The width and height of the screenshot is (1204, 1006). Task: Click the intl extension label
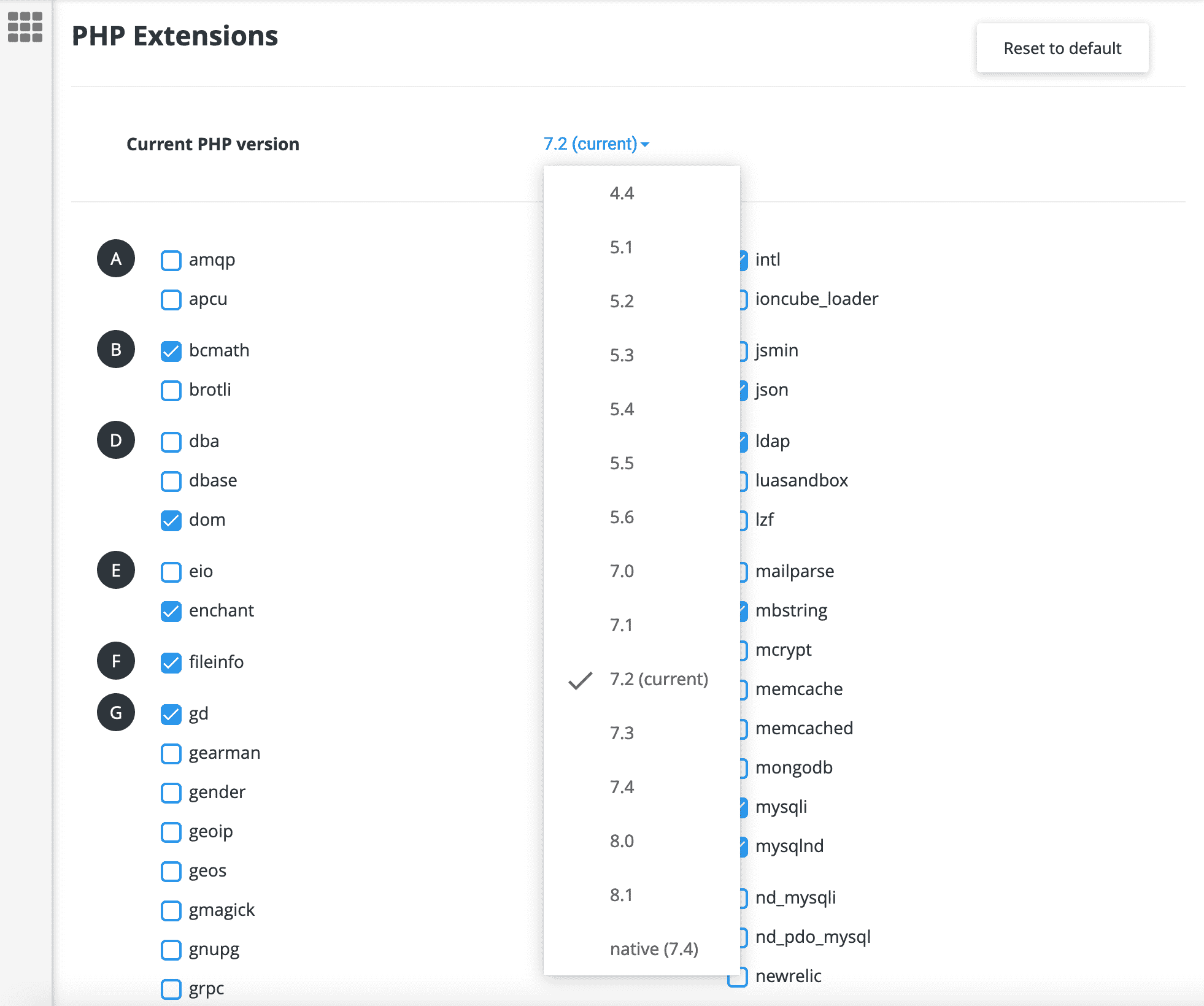[768, 259]
